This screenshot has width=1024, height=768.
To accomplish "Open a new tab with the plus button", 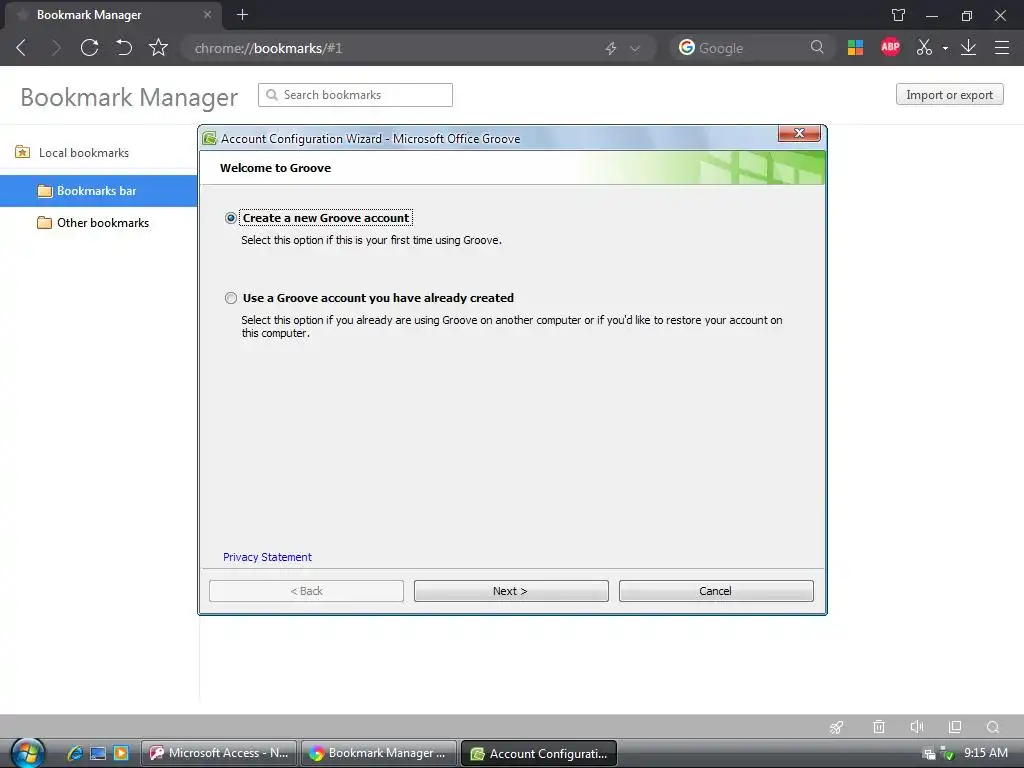I will (x=242, y=14).
